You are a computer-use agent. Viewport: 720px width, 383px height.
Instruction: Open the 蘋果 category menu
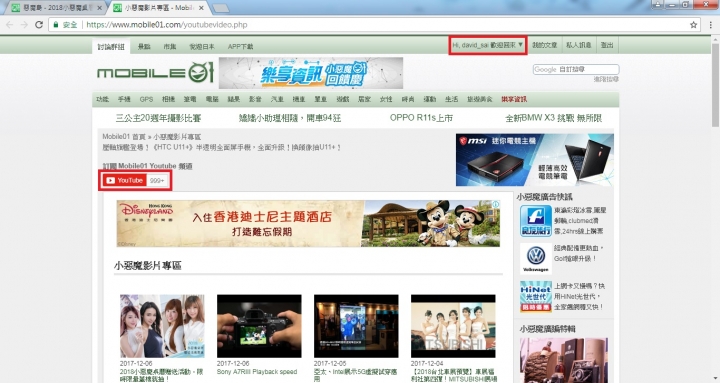click(234, 99)
